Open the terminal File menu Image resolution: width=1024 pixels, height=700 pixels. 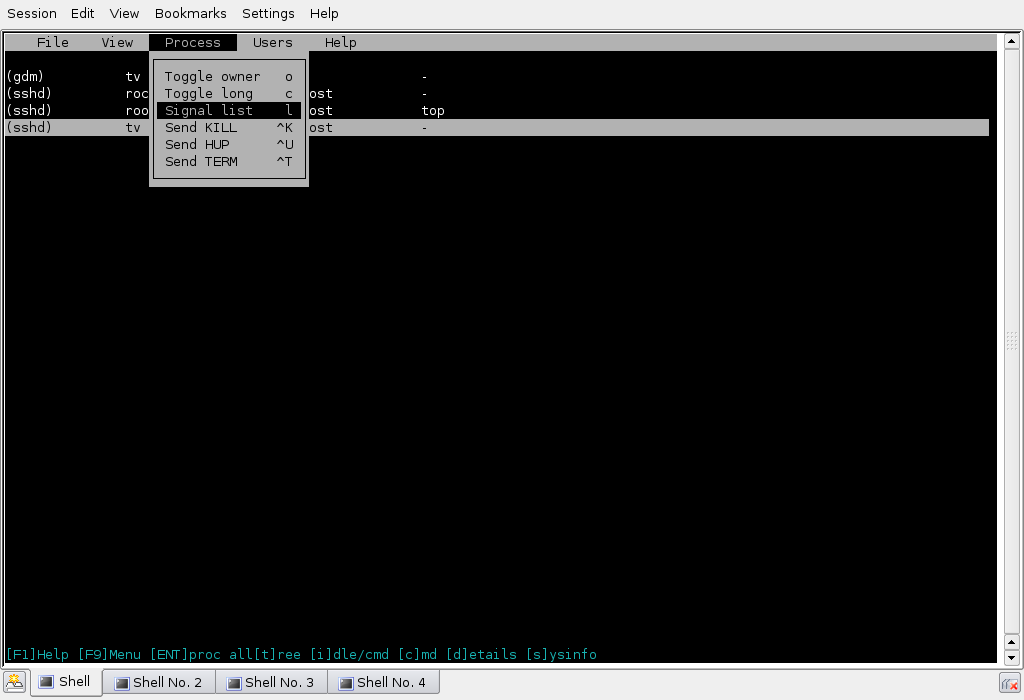[52, 42]
